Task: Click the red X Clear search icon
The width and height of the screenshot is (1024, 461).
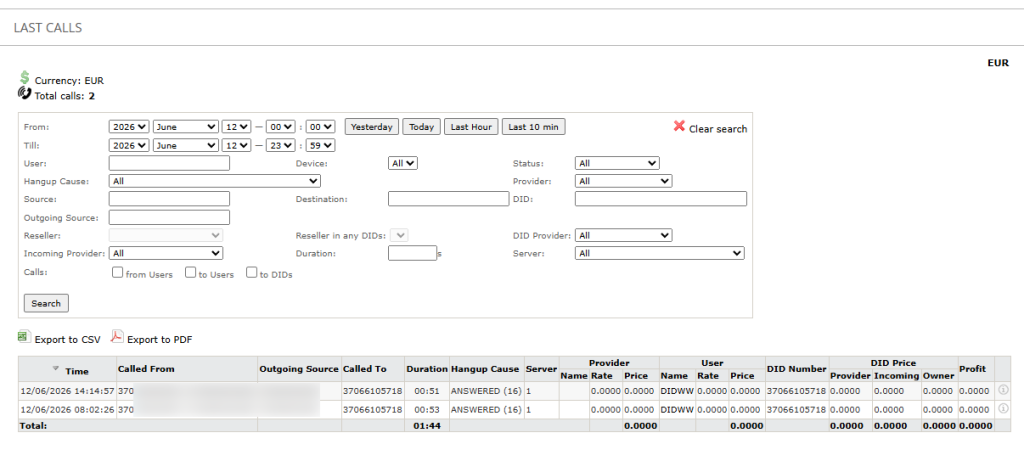Action: coord(679,126)
